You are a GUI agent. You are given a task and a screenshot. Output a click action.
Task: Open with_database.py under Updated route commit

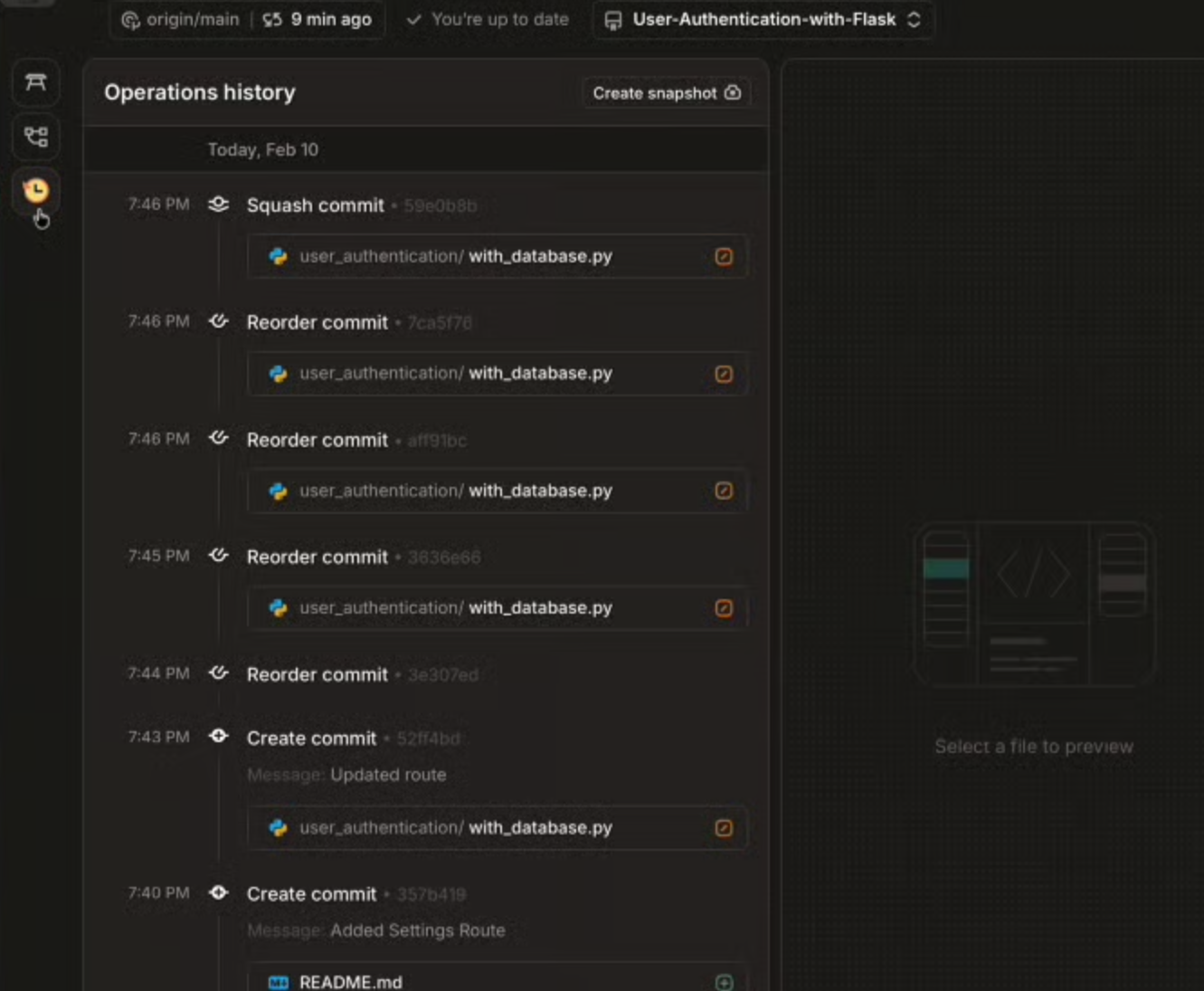[498, 828]
